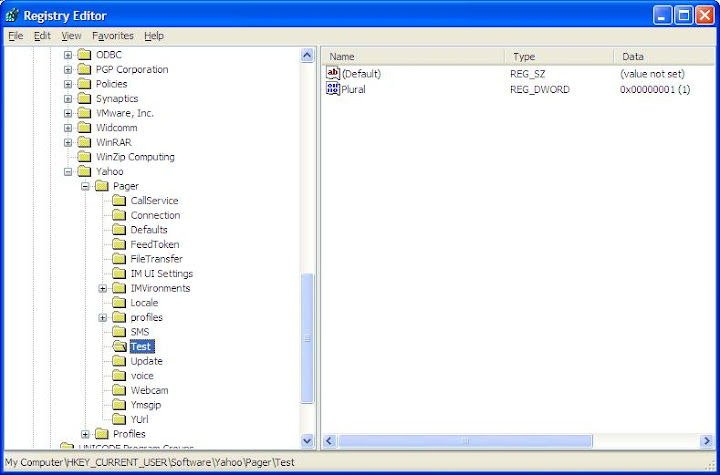The width and height of the screenshot is (720, 475).
Task: Click the status bar registry path
Action: pos(150,462)
